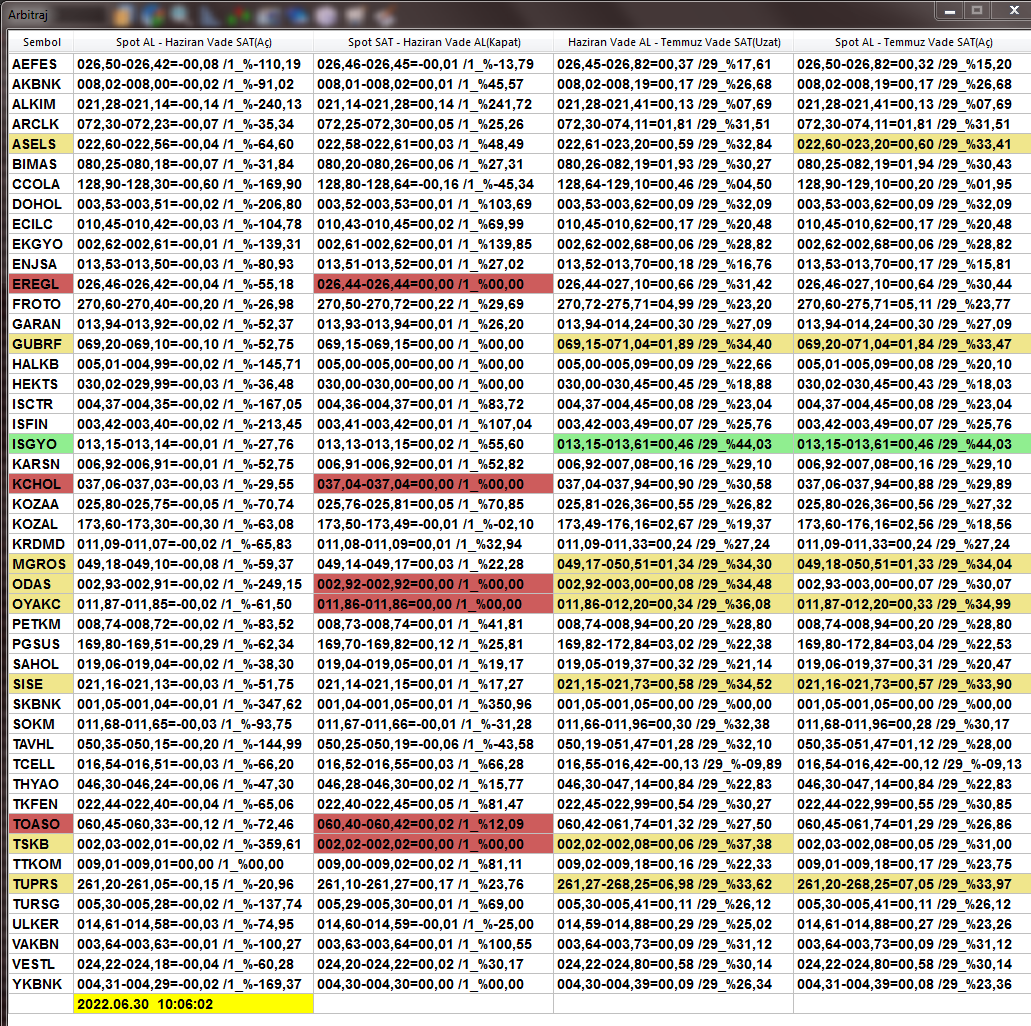Click TUPRS cell '261,20-268,25=07,05 /29_%33,97'
The height and width of the screenshot is (1026, 1031).
(913, 884)
